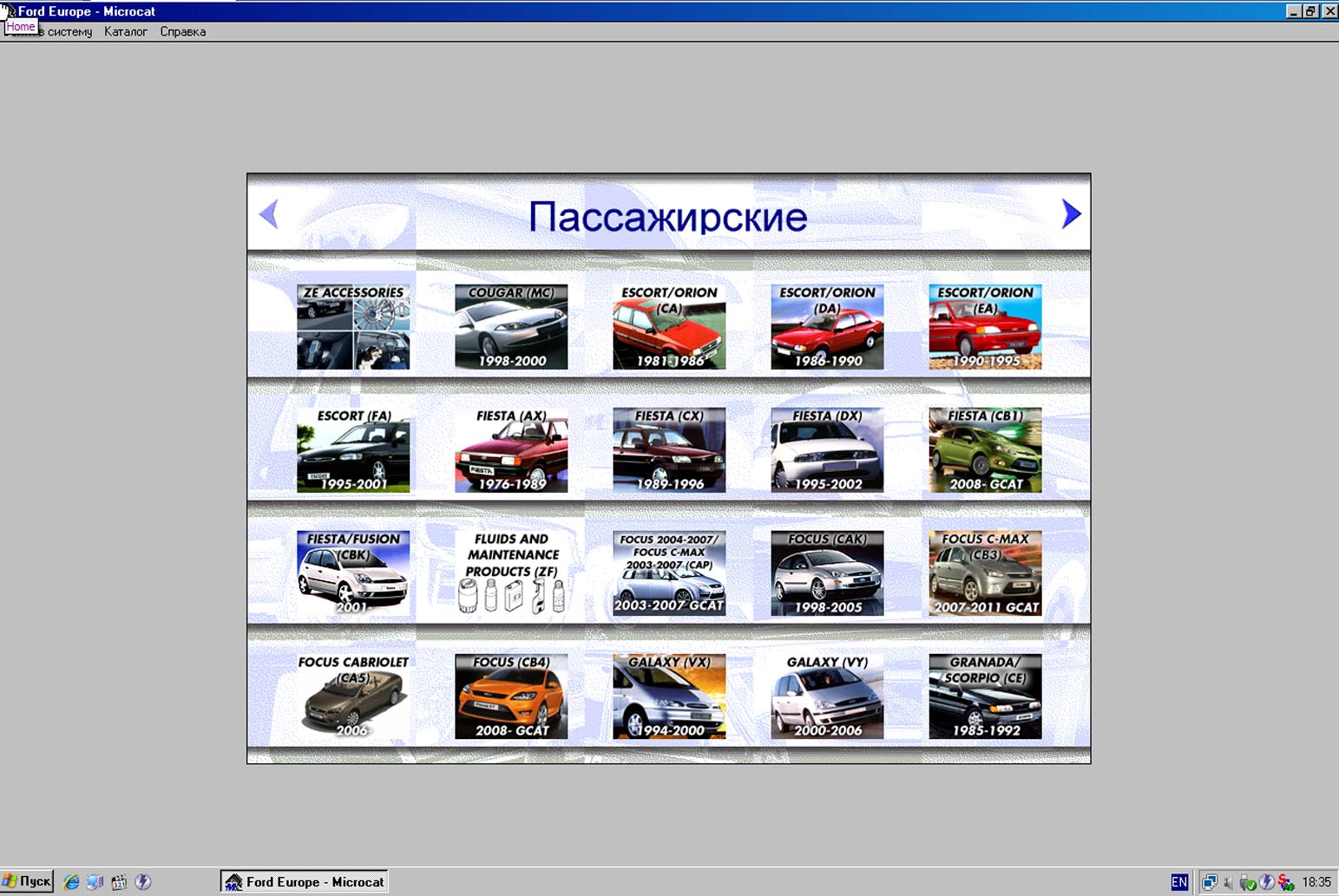
Task: Select Fluids and Maintenance Products (ZF)
Action: (511, 573)
